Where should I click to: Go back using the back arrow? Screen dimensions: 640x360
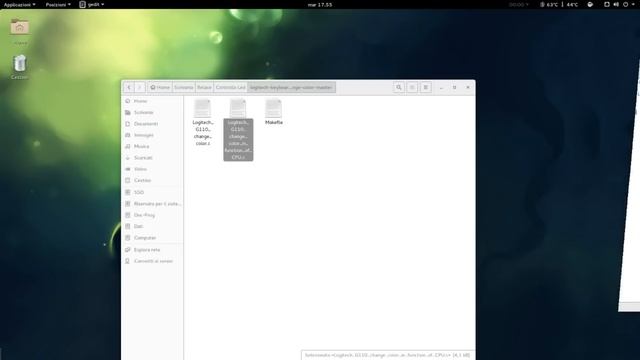coord(129,87)
